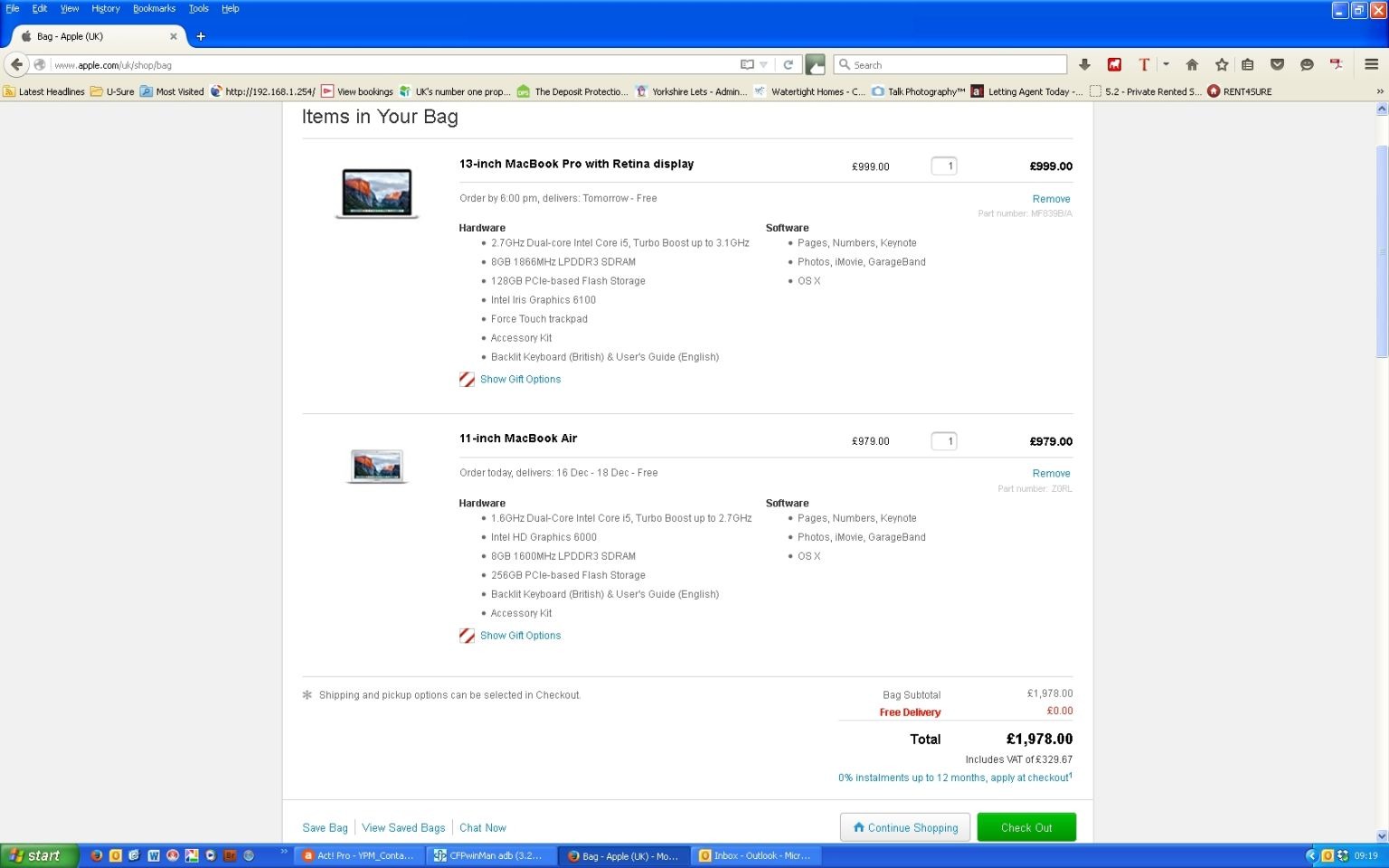Open the Tools menu
Viewport: 1389px width, 868px height.
click(x=199, y=8)
